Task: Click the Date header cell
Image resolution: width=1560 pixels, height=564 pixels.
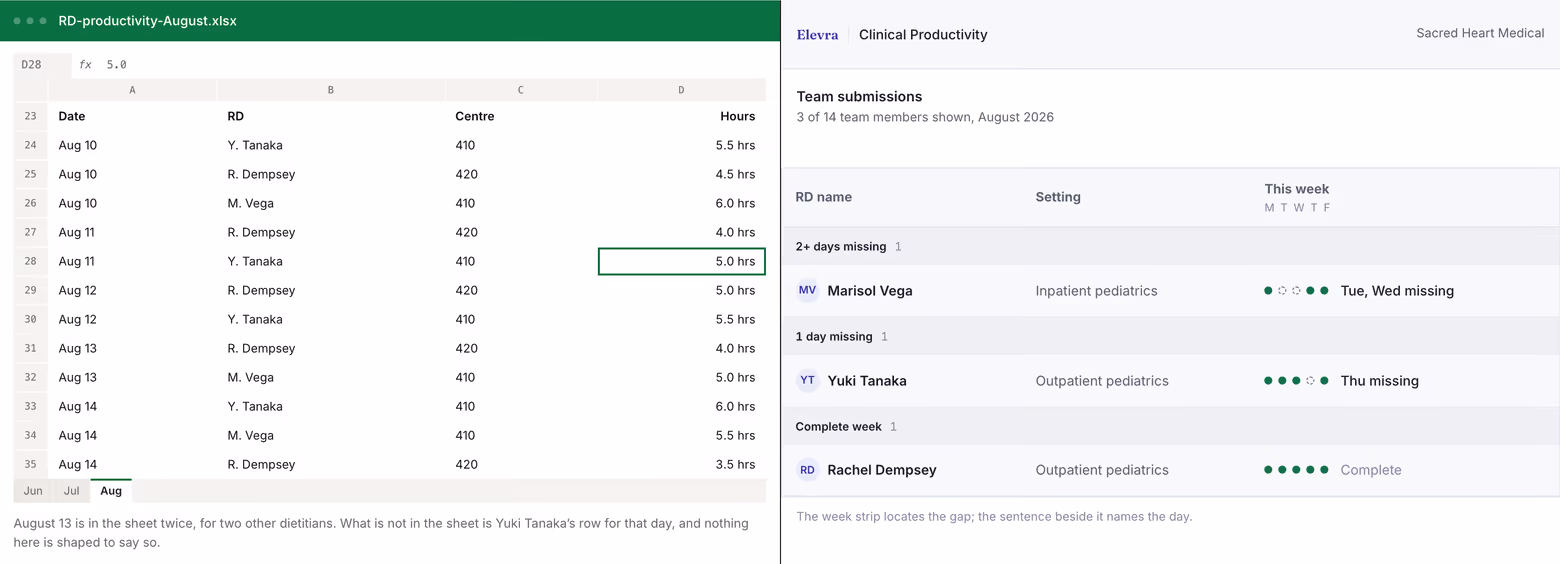Action: coord(132,116)
